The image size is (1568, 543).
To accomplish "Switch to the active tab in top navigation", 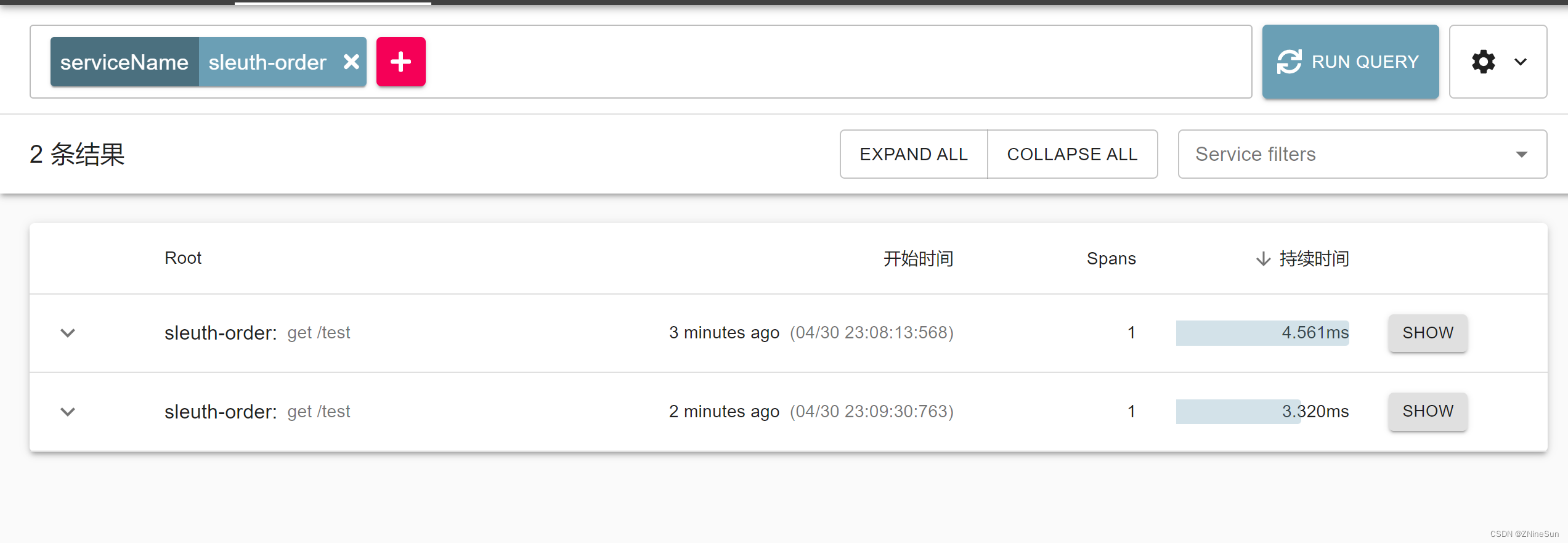I will pos(333,4).
